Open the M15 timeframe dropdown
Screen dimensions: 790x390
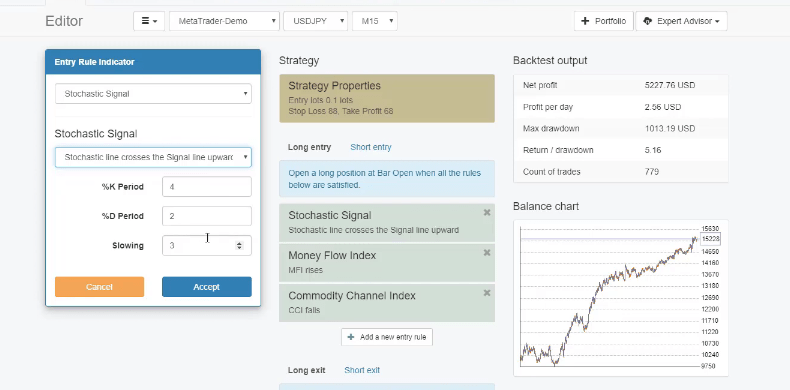pyautogui.click(x=375, y=21)
